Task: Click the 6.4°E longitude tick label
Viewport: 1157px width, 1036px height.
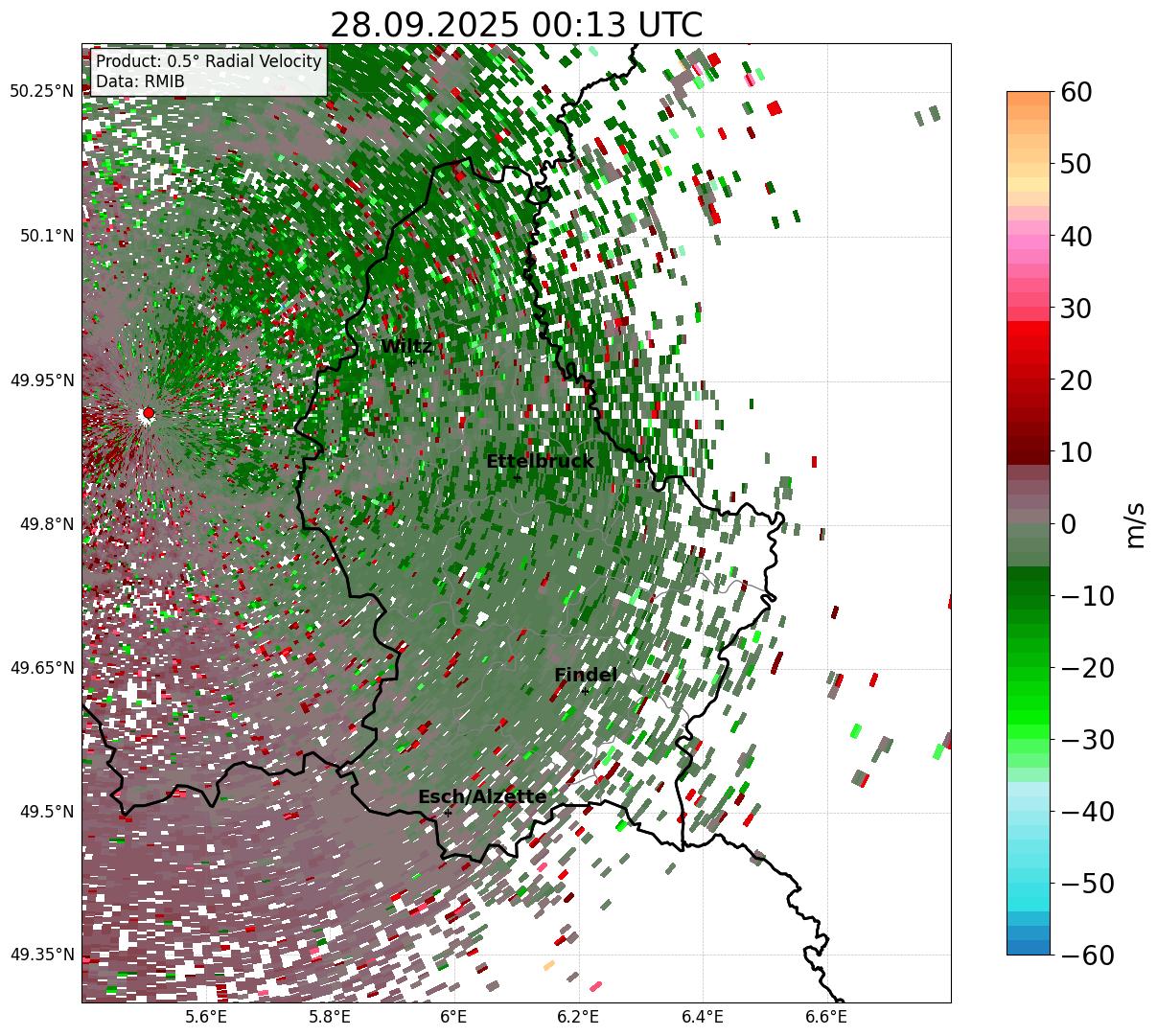Action: (x=703, y=1017)
